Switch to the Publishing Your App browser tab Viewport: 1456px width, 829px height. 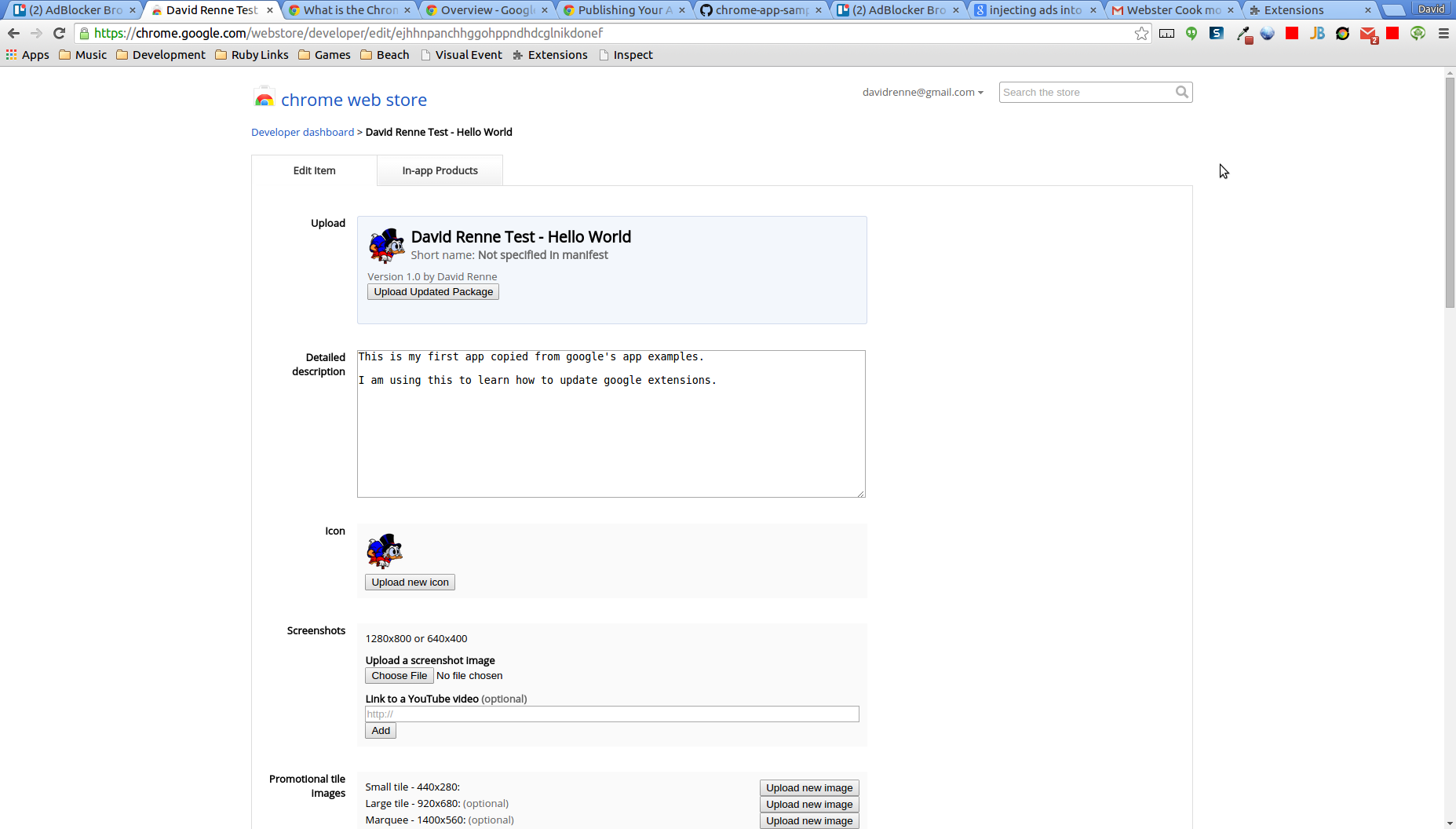(x=624, y=10)
